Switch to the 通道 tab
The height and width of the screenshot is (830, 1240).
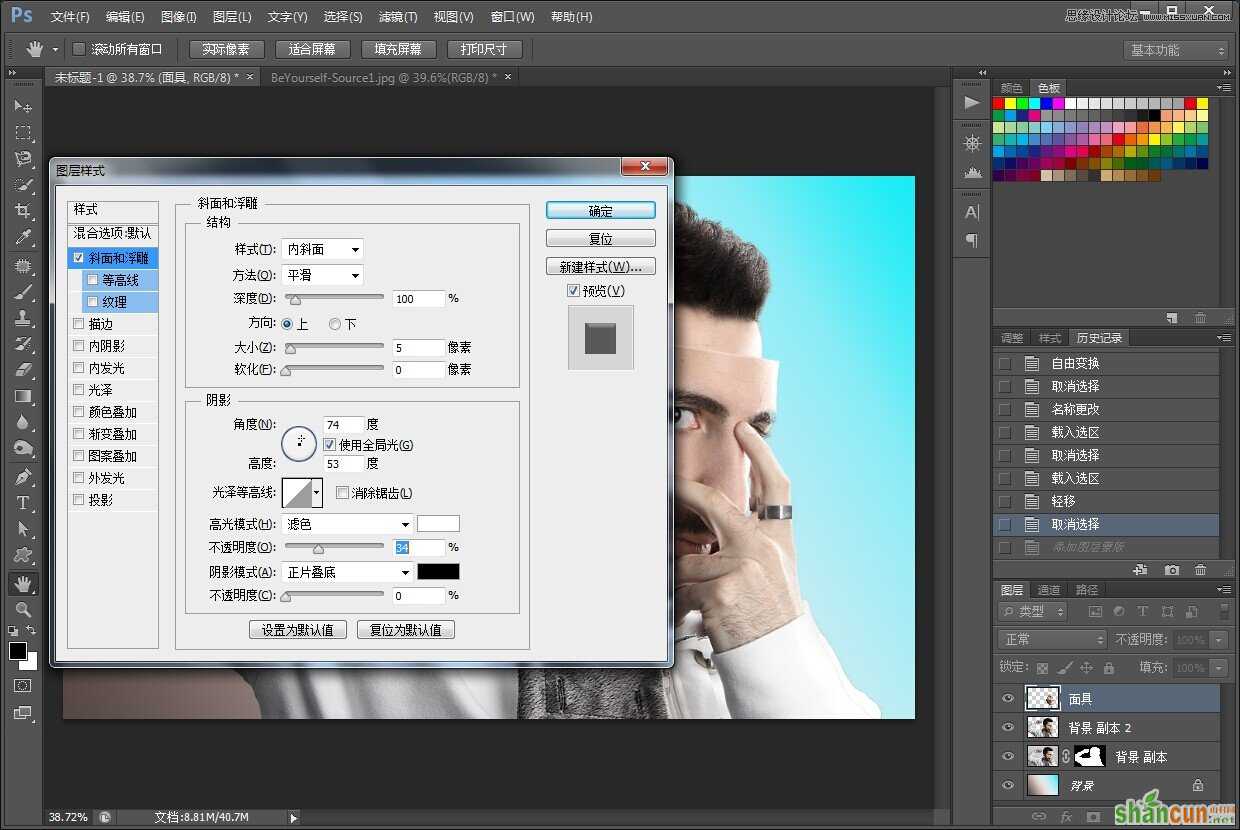click(1049, 589)
